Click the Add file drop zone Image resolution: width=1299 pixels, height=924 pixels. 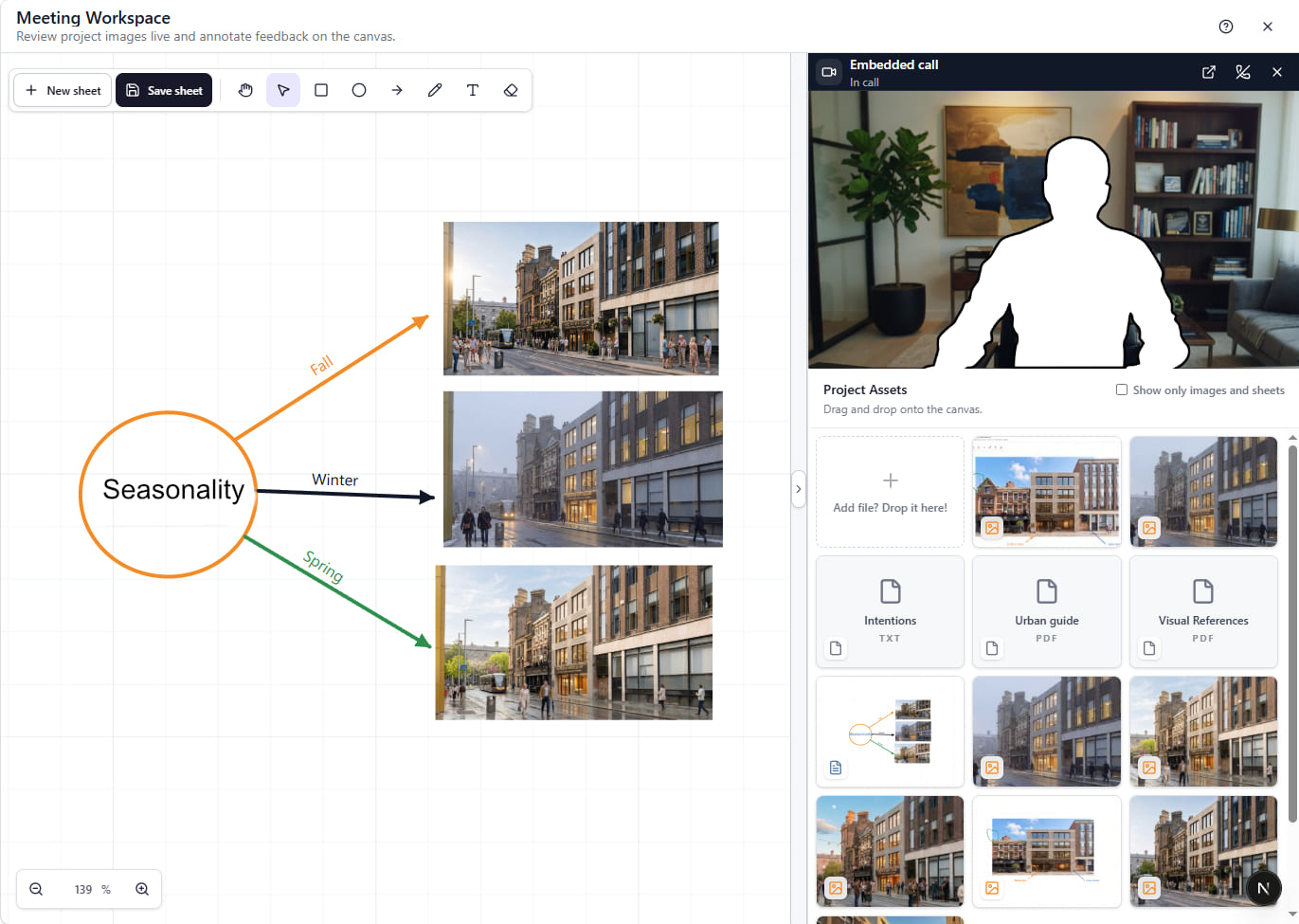coord(890,492)
